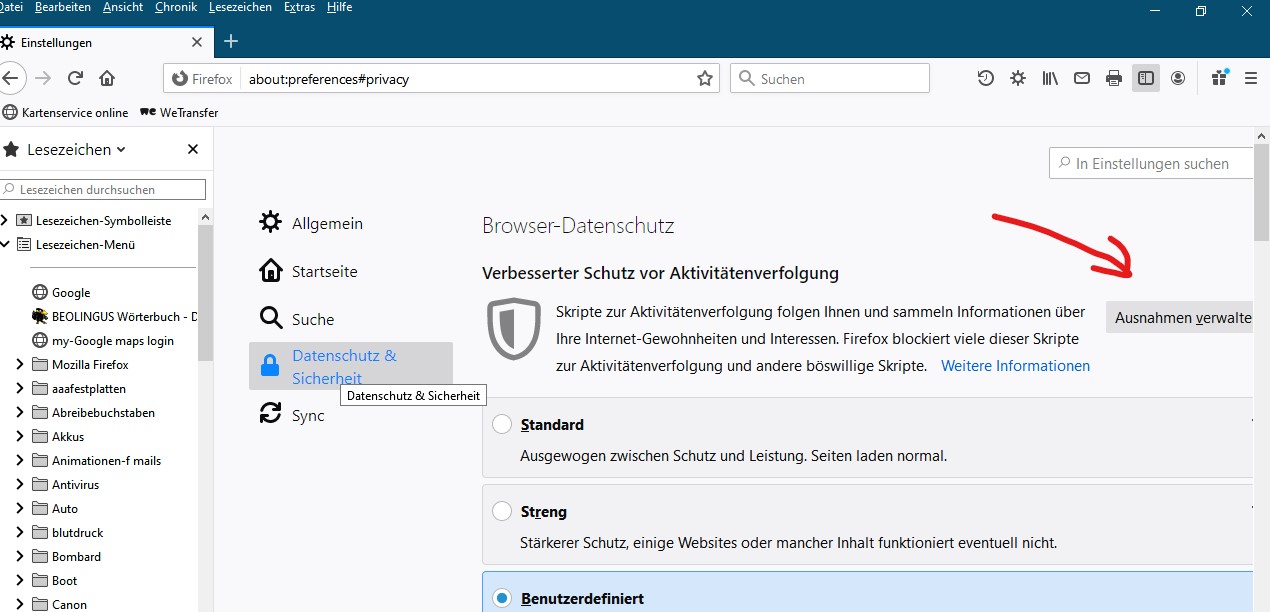This screenshot has width=1270, height=612.
Task: Select the Standard protection radio button
Action: 502,424
